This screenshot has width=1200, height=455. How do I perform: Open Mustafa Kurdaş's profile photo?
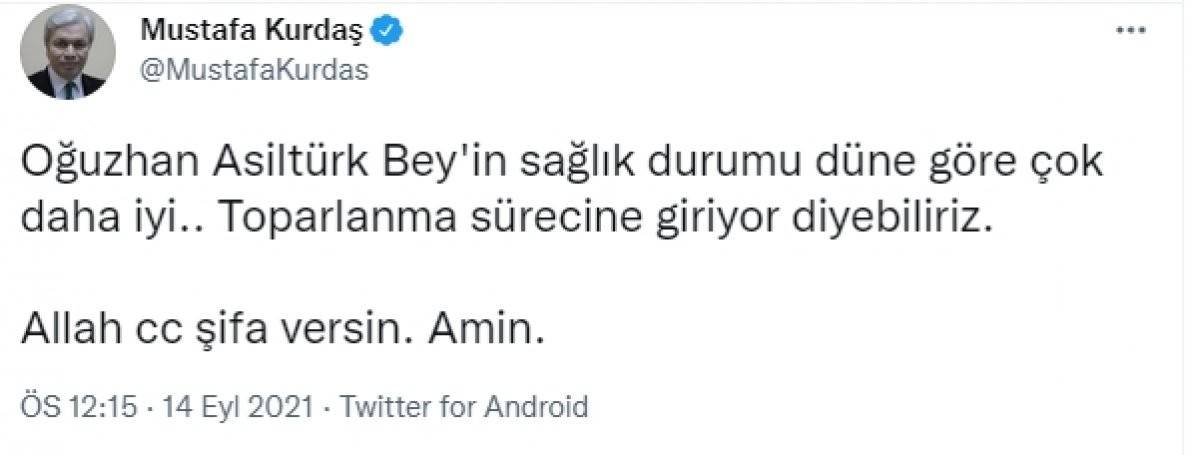68,52
